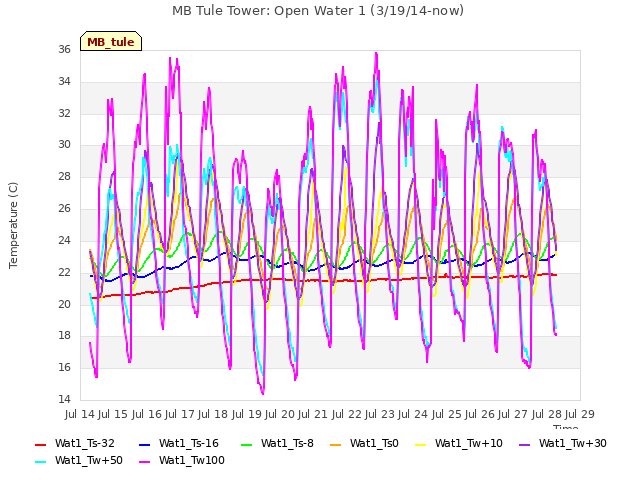Click the purple Wat1_Tw+30 legend swatch

(x=524, y=444)
